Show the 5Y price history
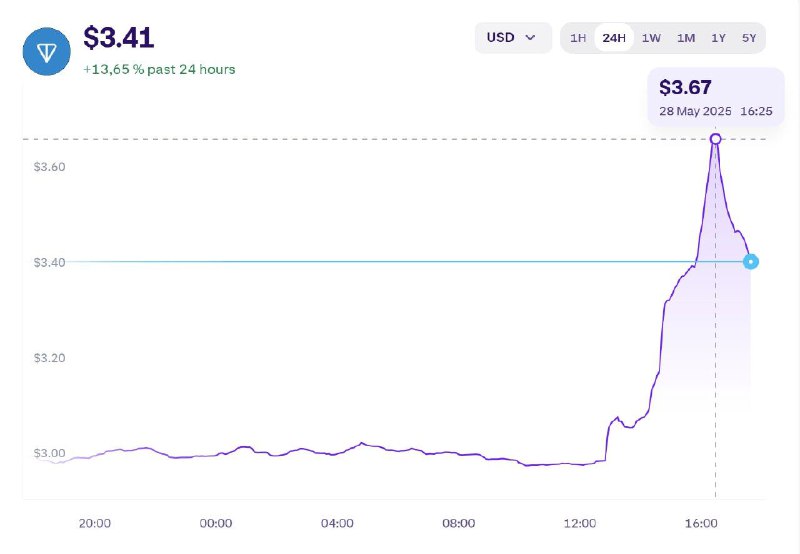The height and width of the screenshot is (554, 800). tap(749, 38)
